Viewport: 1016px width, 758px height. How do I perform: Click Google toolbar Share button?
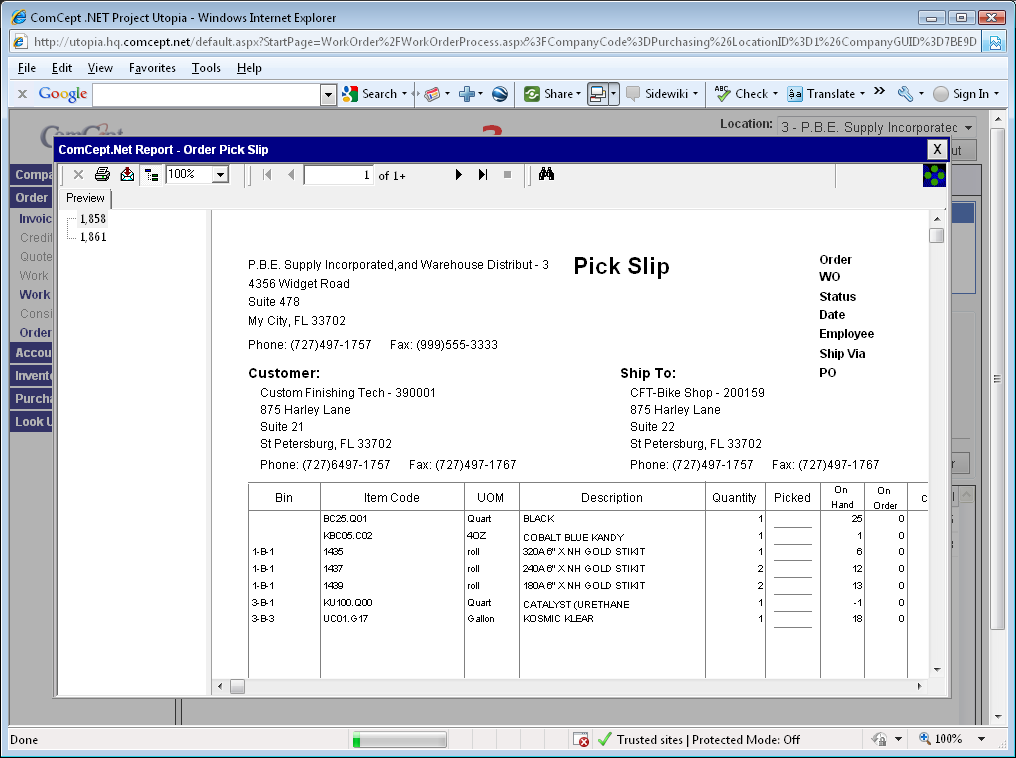point(550,94)
